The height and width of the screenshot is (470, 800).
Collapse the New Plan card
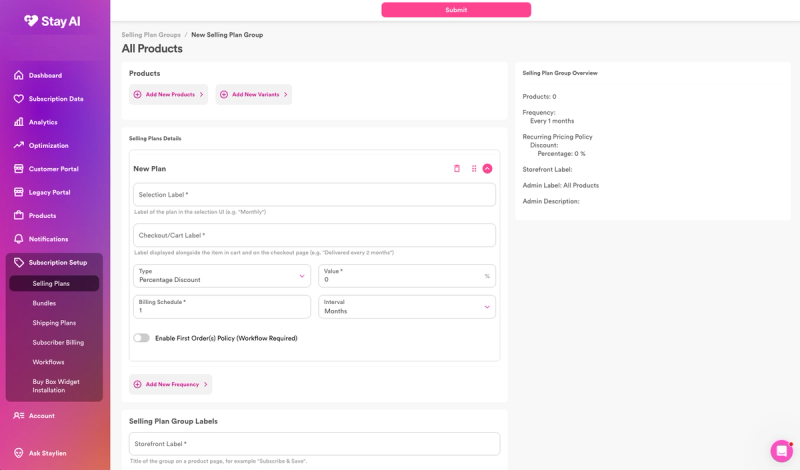click(487, 168)
